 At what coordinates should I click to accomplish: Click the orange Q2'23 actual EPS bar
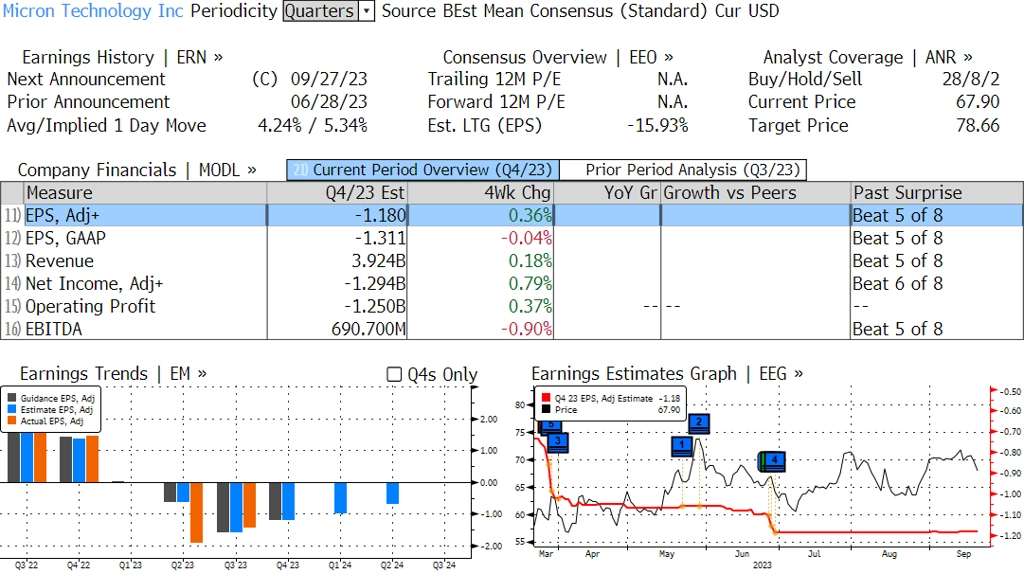pos(197,513)
